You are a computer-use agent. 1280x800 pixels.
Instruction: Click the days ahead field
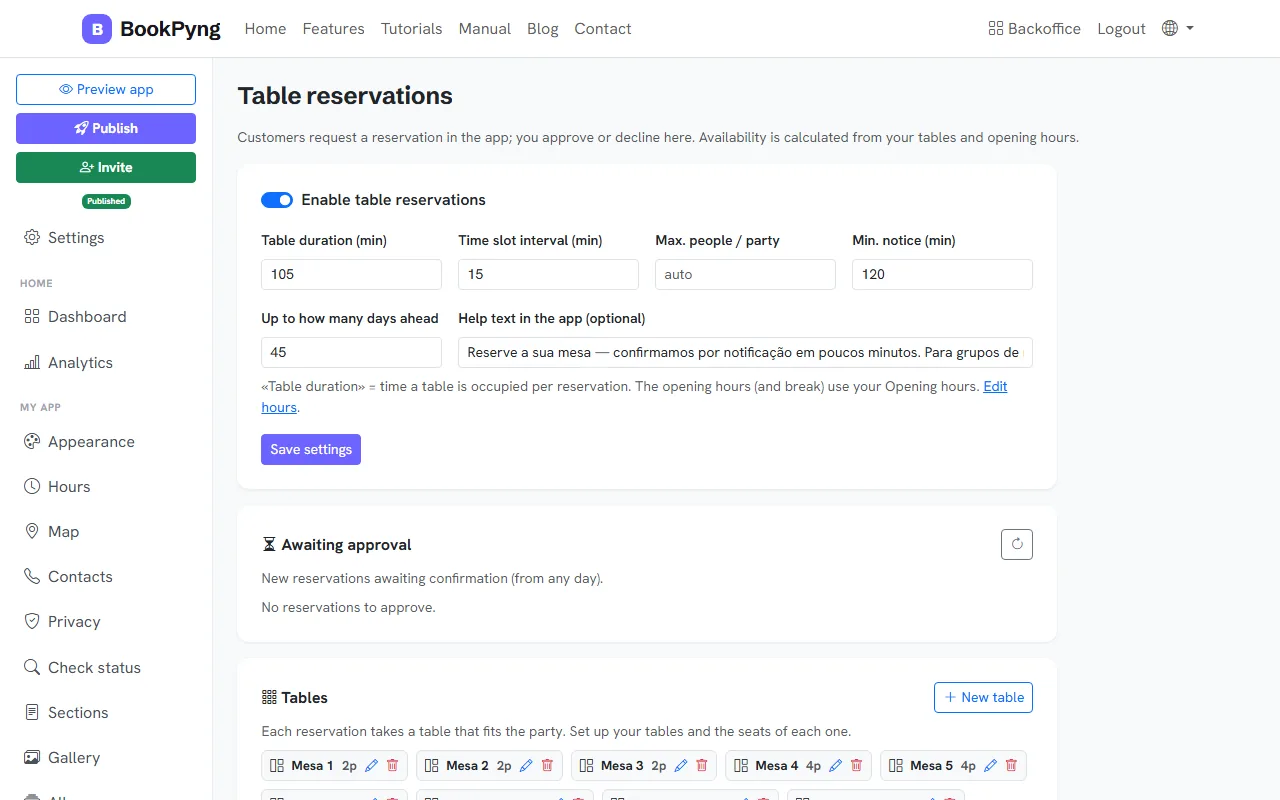click(351, 352)
